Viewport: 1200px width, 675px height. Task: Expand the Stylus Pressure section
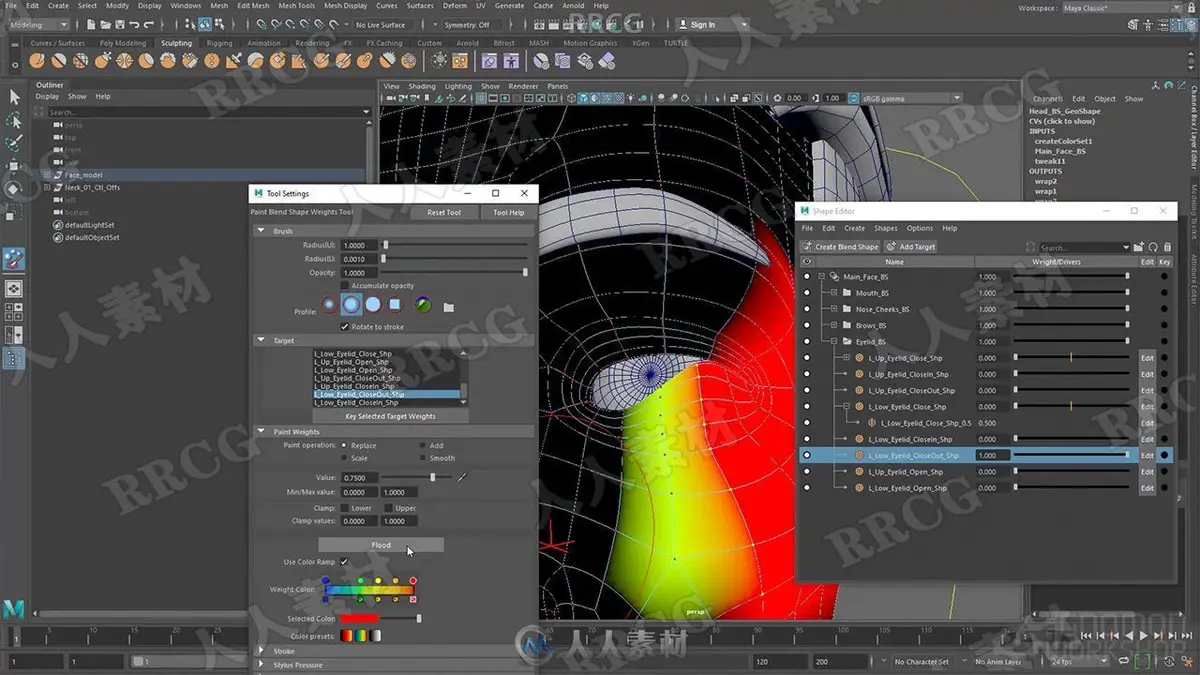pos(261,665)
